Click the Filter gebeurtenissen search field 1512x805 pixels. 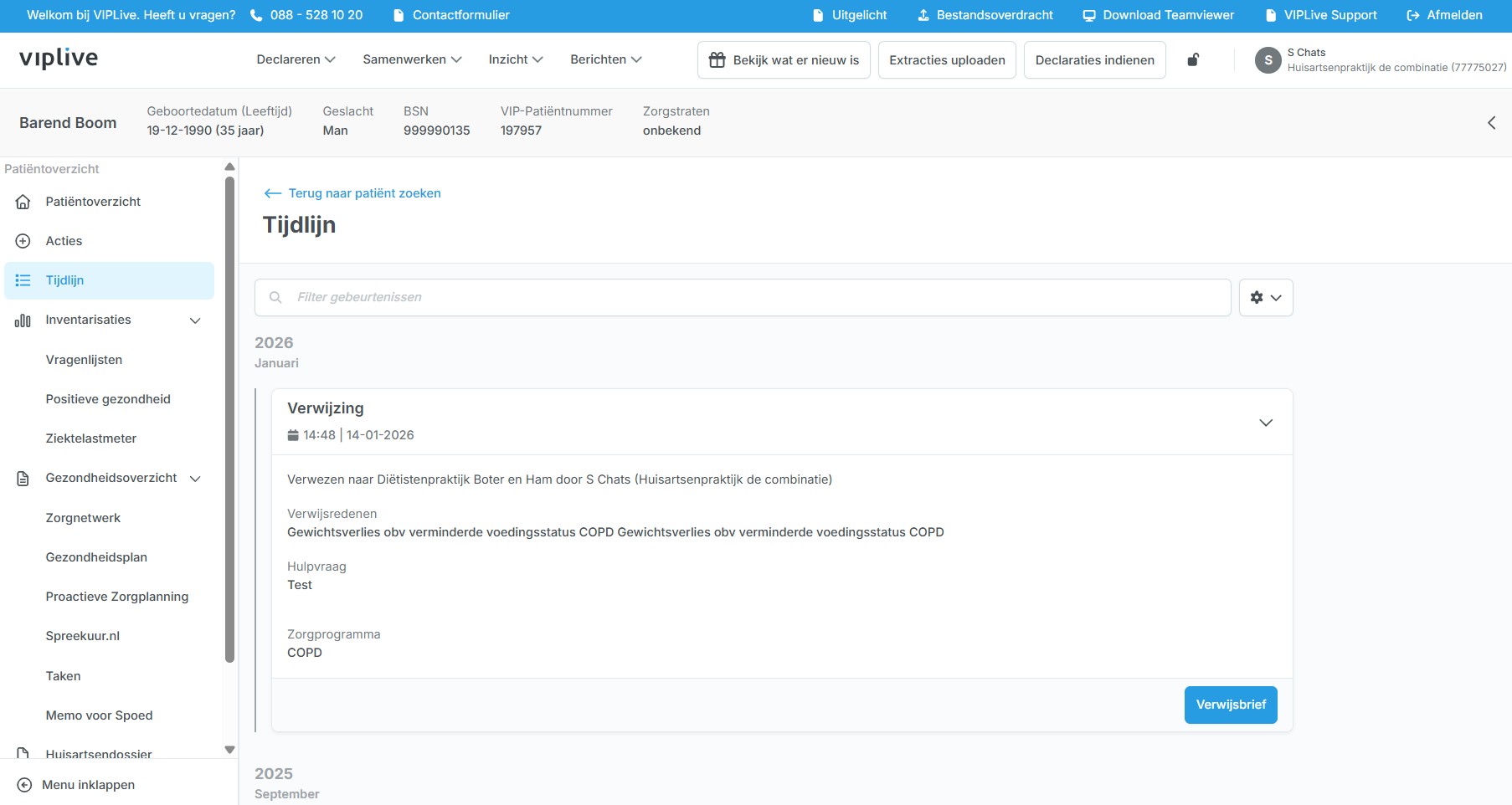click(743, 297)
